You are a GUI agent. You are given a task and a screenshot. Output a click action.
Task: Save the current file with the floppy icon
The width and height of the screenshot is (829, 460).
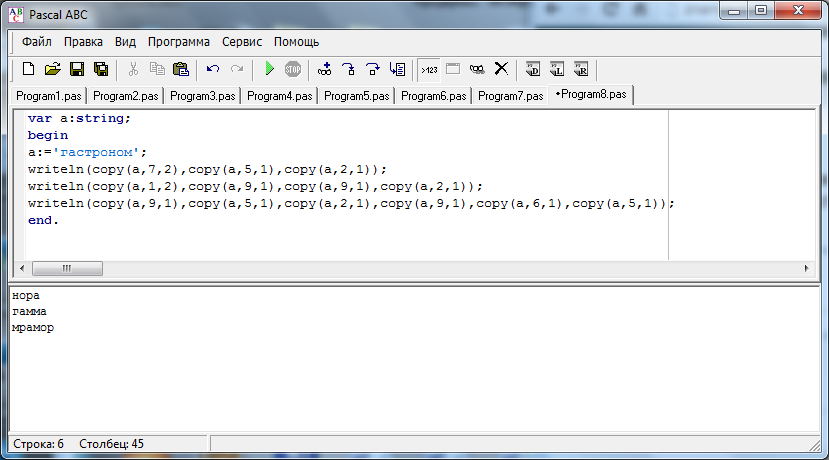point(77,69)
